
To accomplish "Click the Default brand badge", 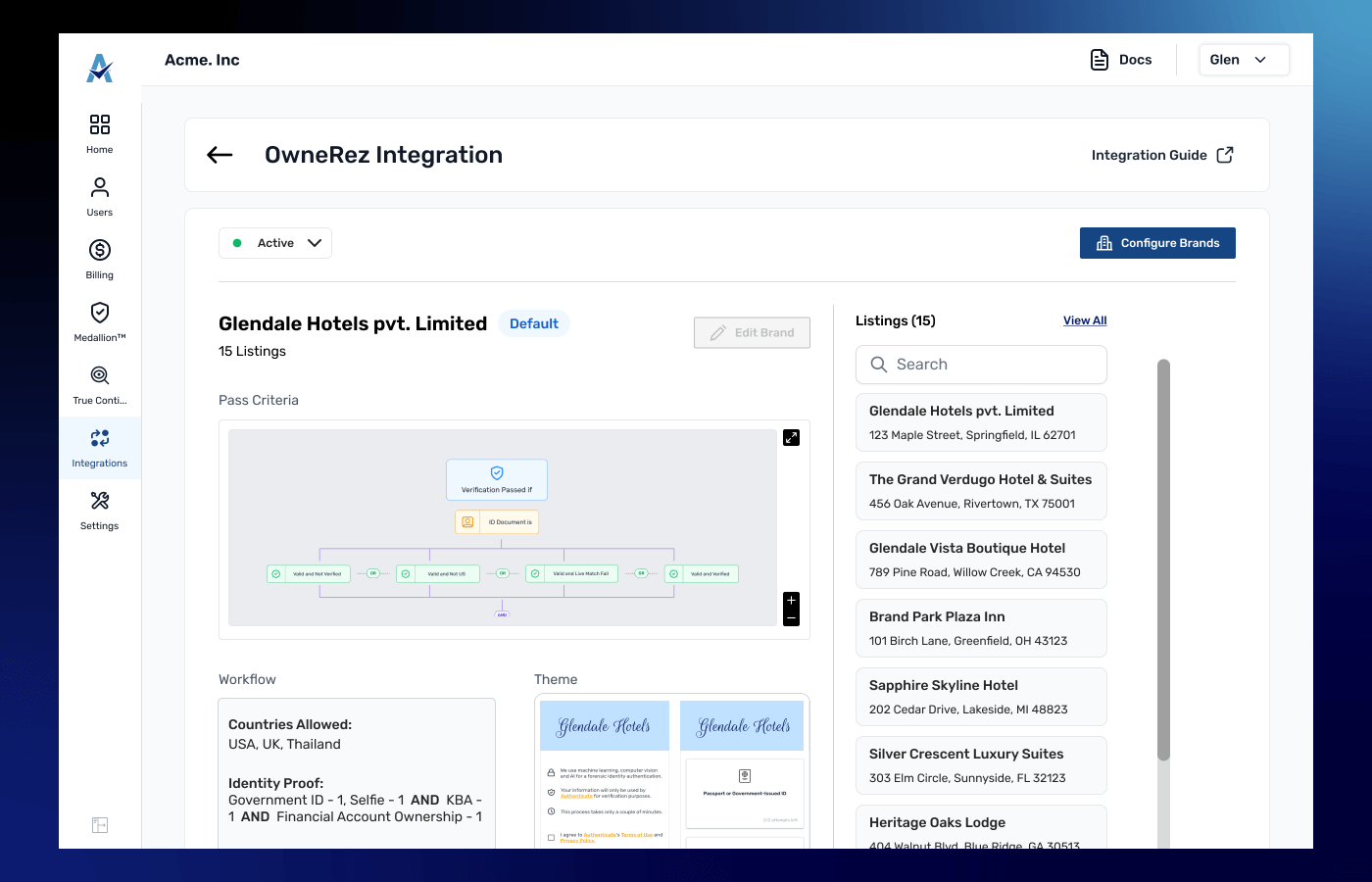I will pyautogui.click(x=534, y=323).
